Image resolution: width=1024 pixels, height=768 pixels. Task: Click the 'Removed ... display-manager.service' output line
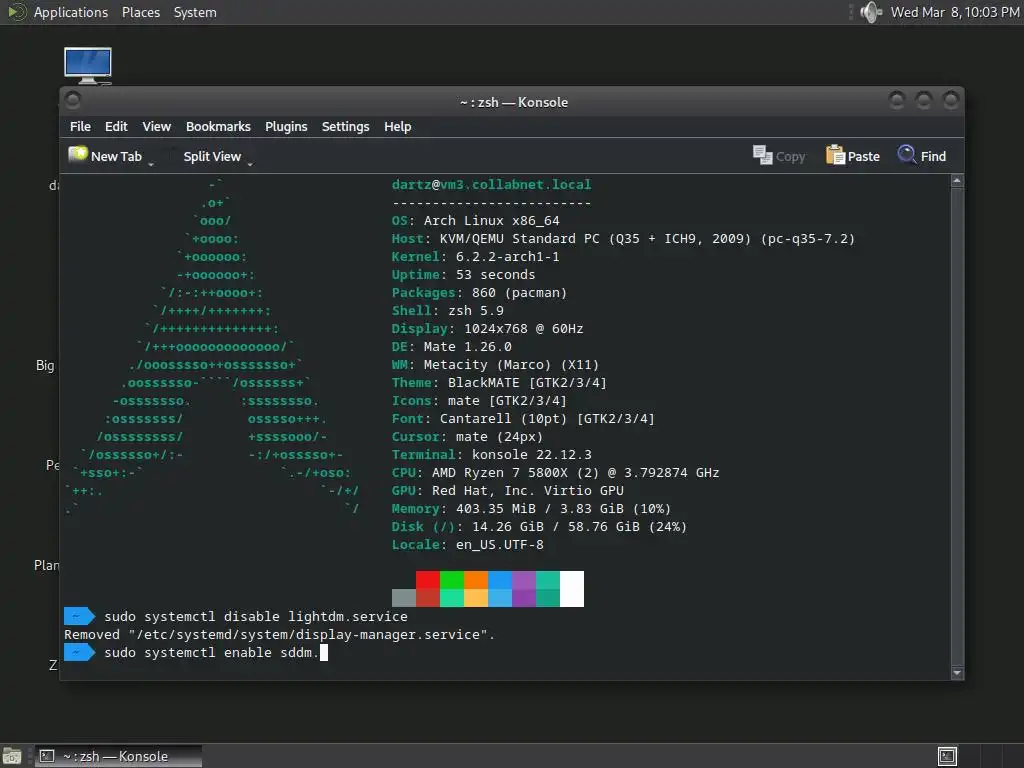280,635
